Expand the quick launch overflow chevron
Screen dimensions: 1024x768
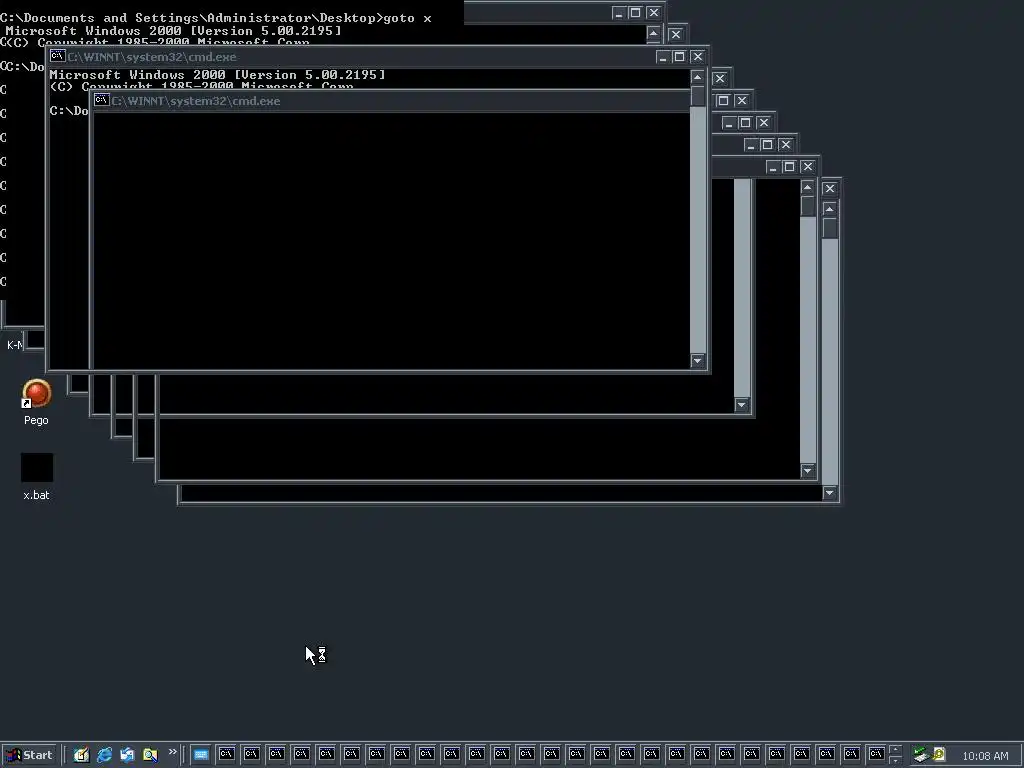172,752
